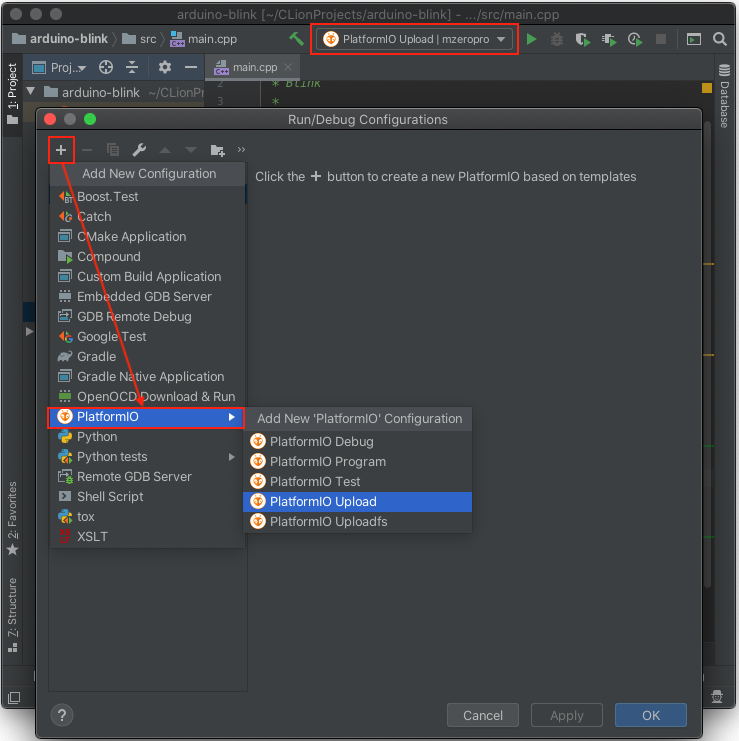This screenshot has height=741, width=739.
Task: Collapse the arduino-blink project tree node
Action: 31,91
